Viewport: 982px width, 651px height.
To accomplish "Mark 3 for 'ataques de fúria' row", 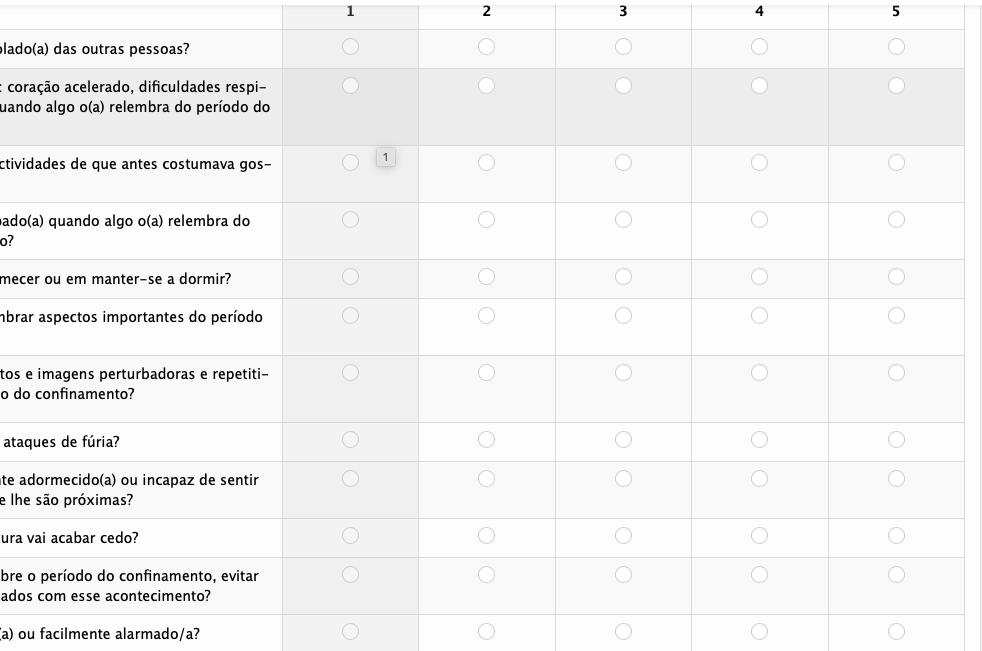I will [x=623, y=439].
